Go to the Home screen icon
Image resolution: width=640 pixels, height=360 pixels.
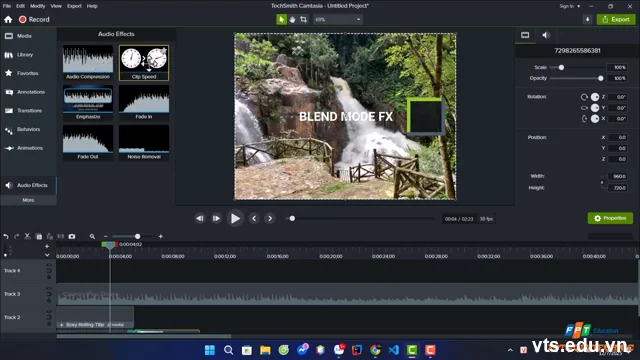coord(8,19)
